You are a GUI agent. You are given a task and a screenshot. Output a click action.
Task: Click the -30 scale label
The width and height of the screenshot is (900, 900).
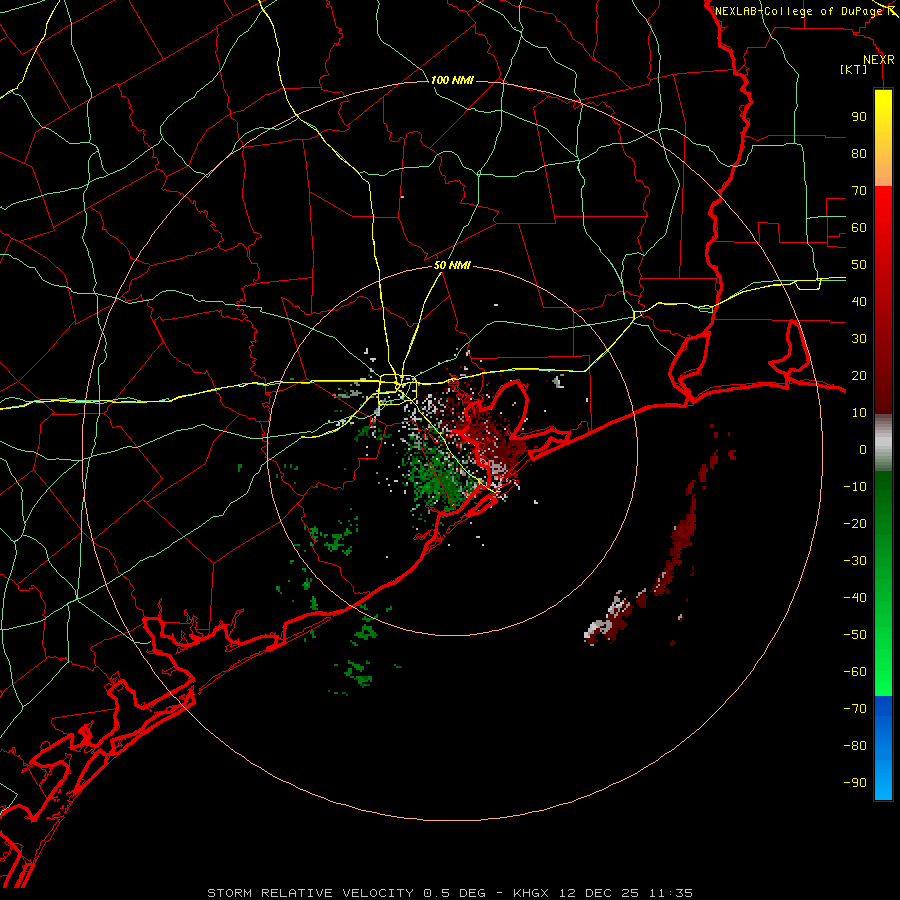click(x=855, y=561)
